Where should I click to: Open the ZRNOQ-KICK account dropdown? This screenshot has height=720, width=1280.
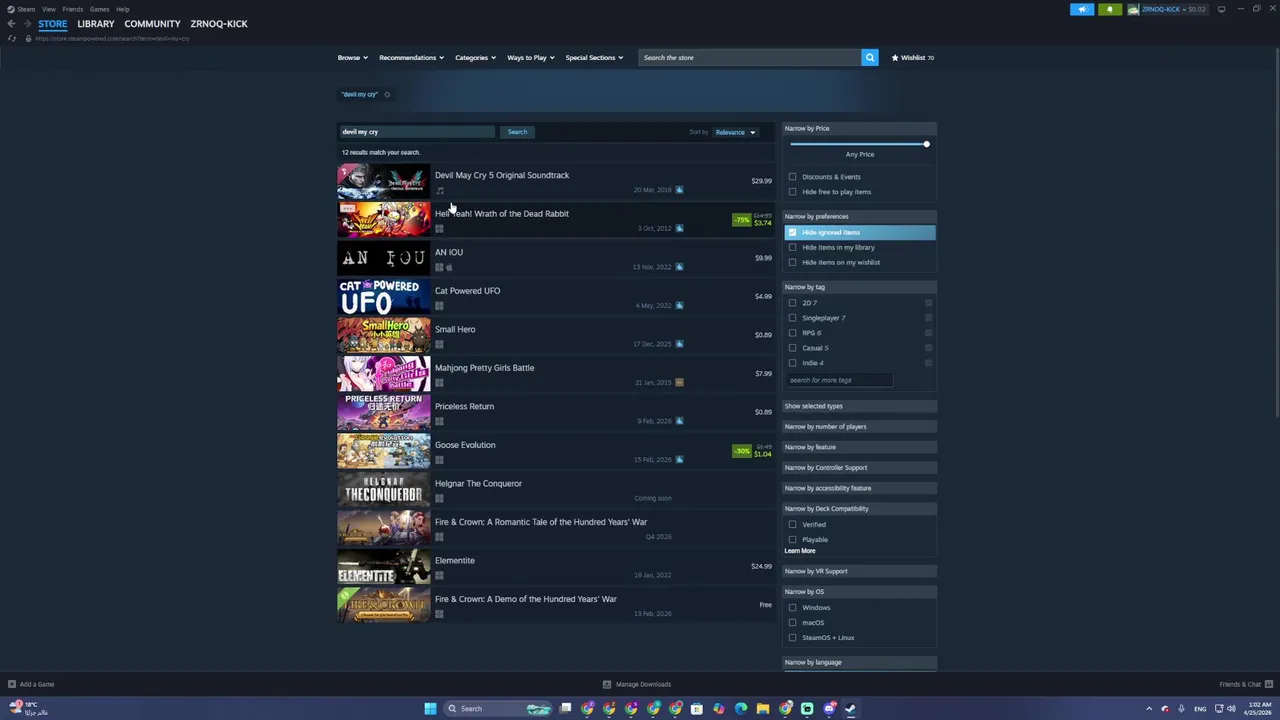[1169, 9]
